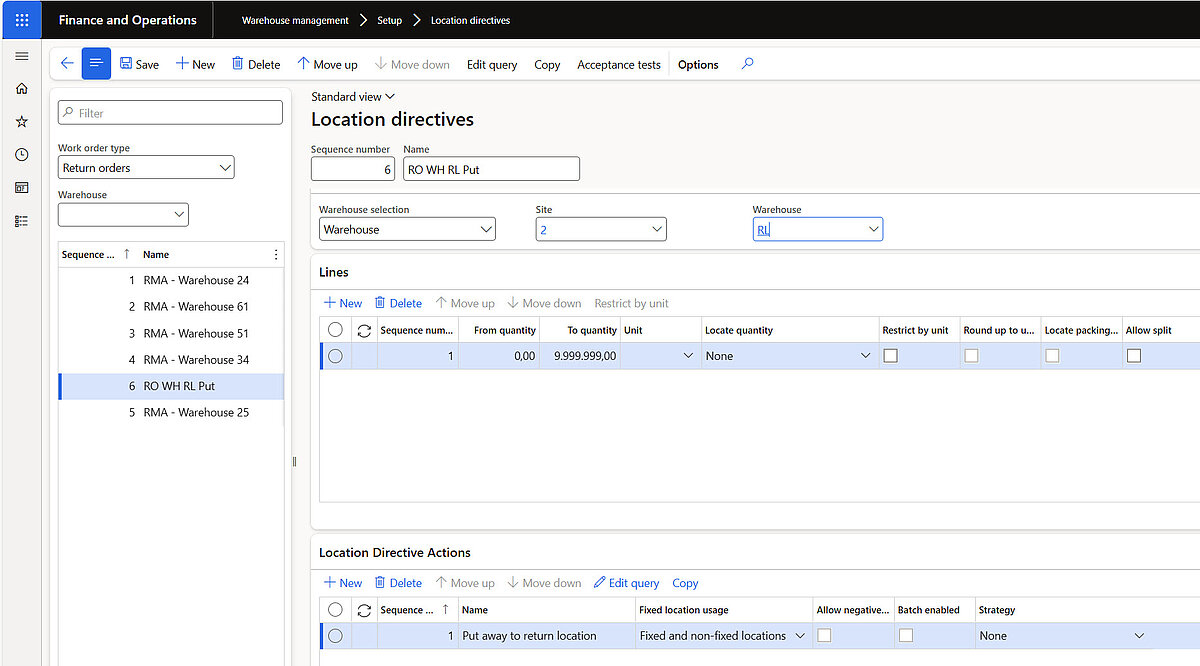Open the modules list icon in sidebar
The height and width of the screenshot is (666, 1200).
(x=21, y=219)
